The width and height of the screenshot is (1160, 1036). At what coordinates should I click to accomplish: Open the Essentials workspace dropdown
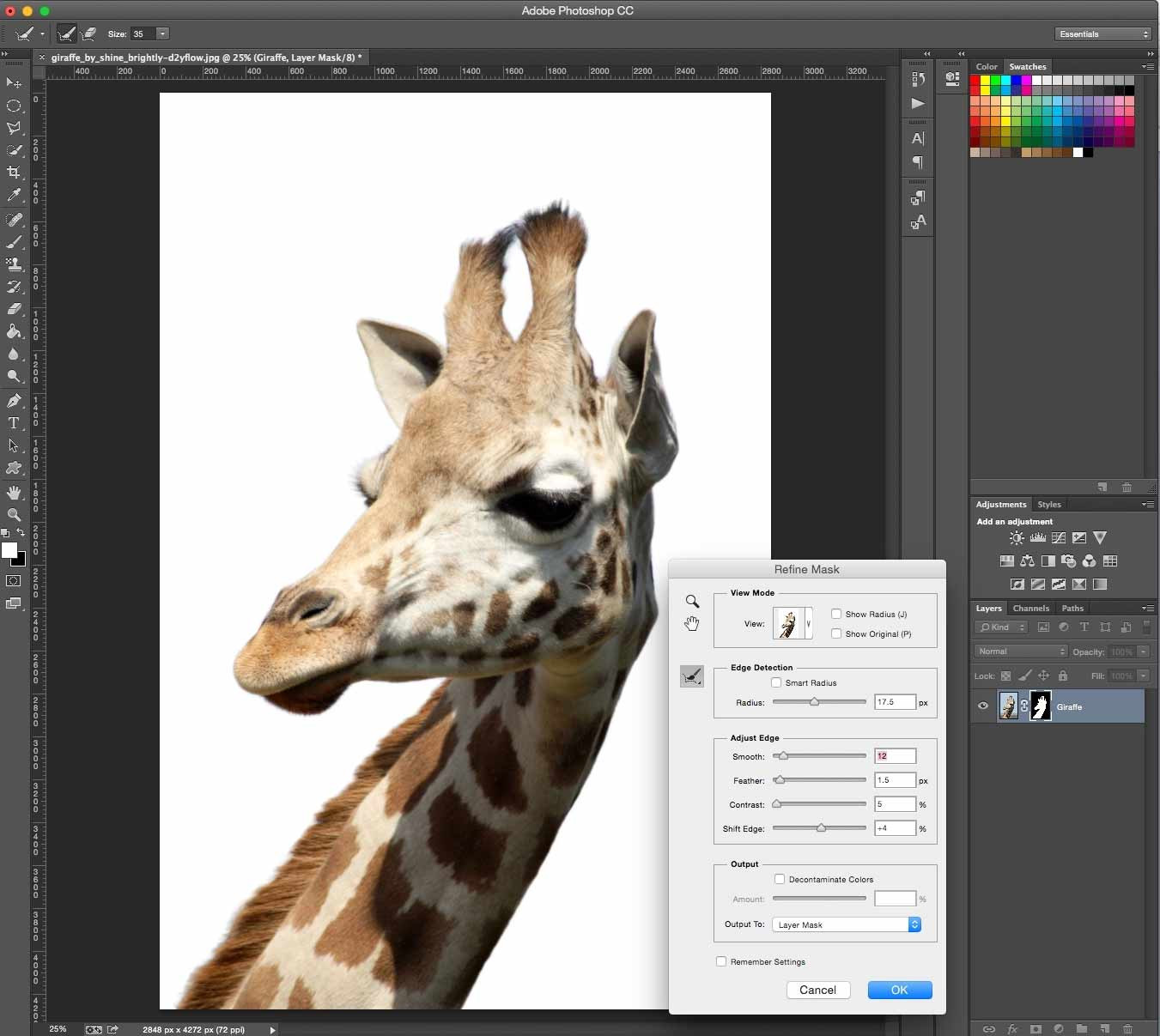coord(1102,34)
